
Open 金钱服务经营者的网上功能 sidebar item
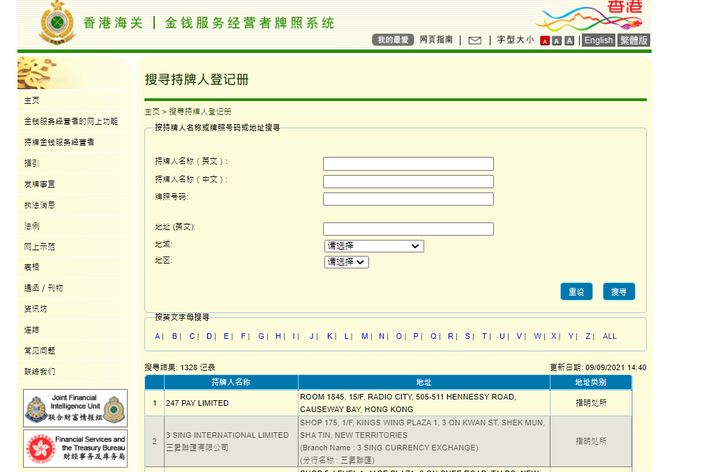71,121
